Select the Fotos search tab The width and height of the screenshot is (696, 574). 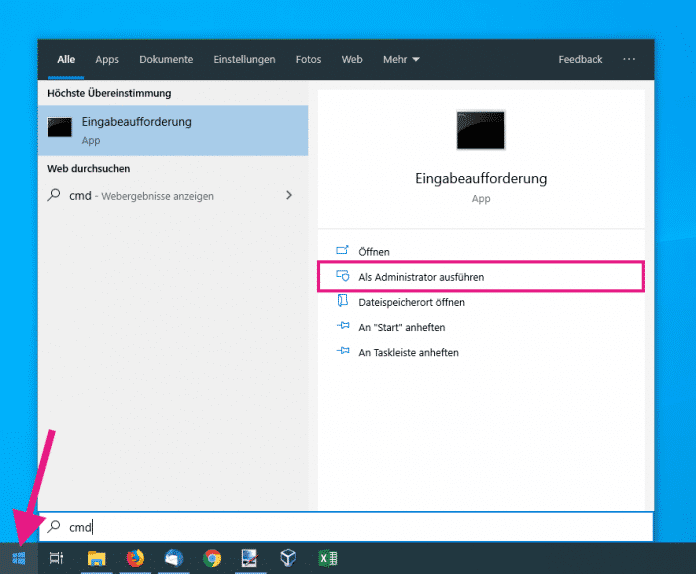[308, 60]
